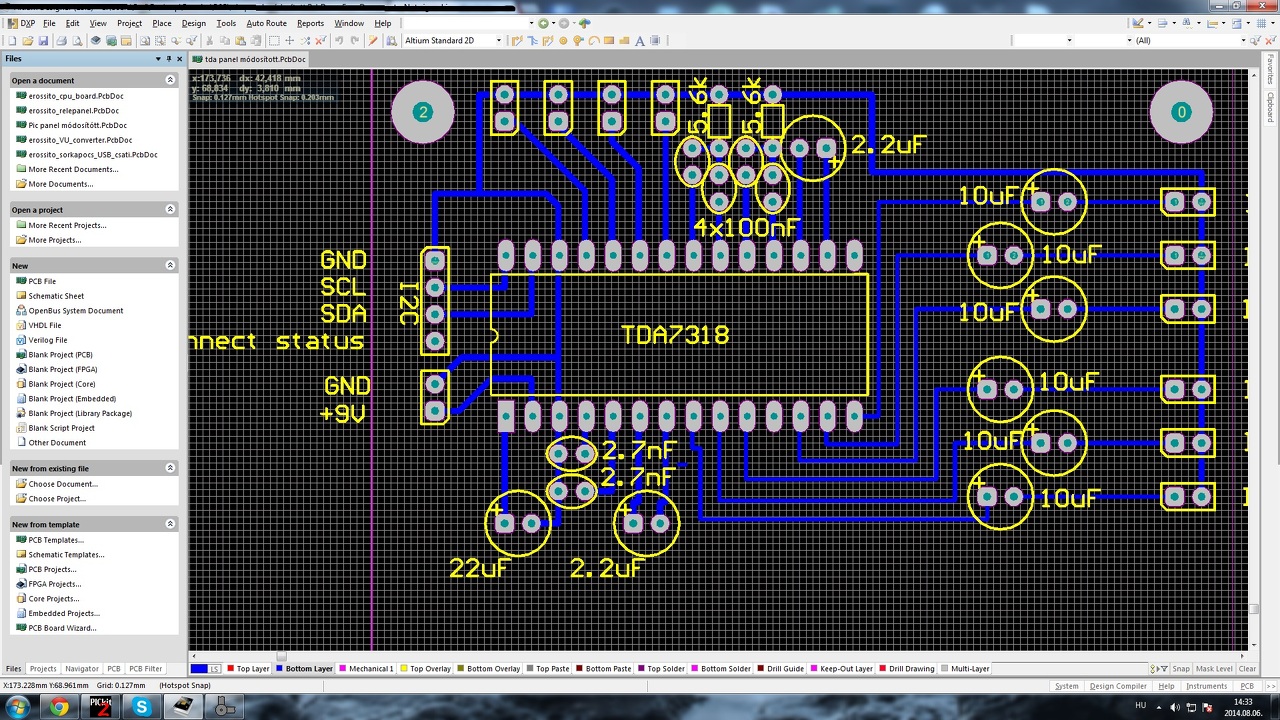1280x720 pixels.
Task: Click the Print toolbar icon
Action: 61,40
